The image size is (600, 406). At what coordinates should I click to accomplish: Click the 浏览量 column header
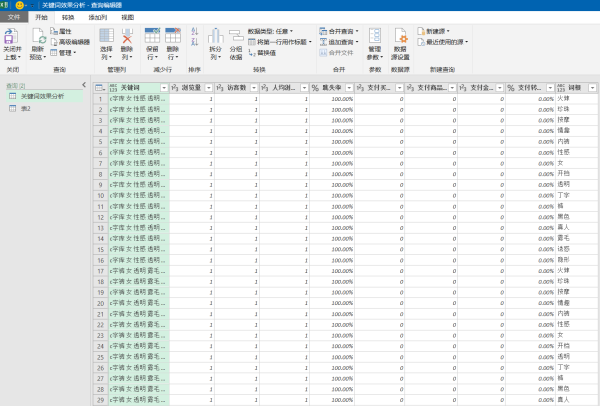(191, 88)
